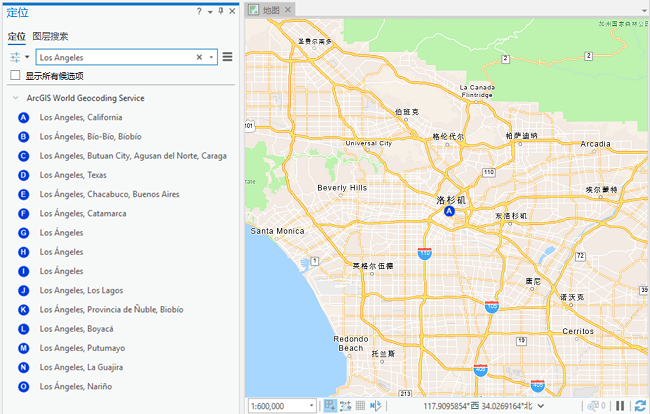Select the 地图 view tab
This screenshot has width=650, height=414.
pyautogui.click(x=270, y=10)
